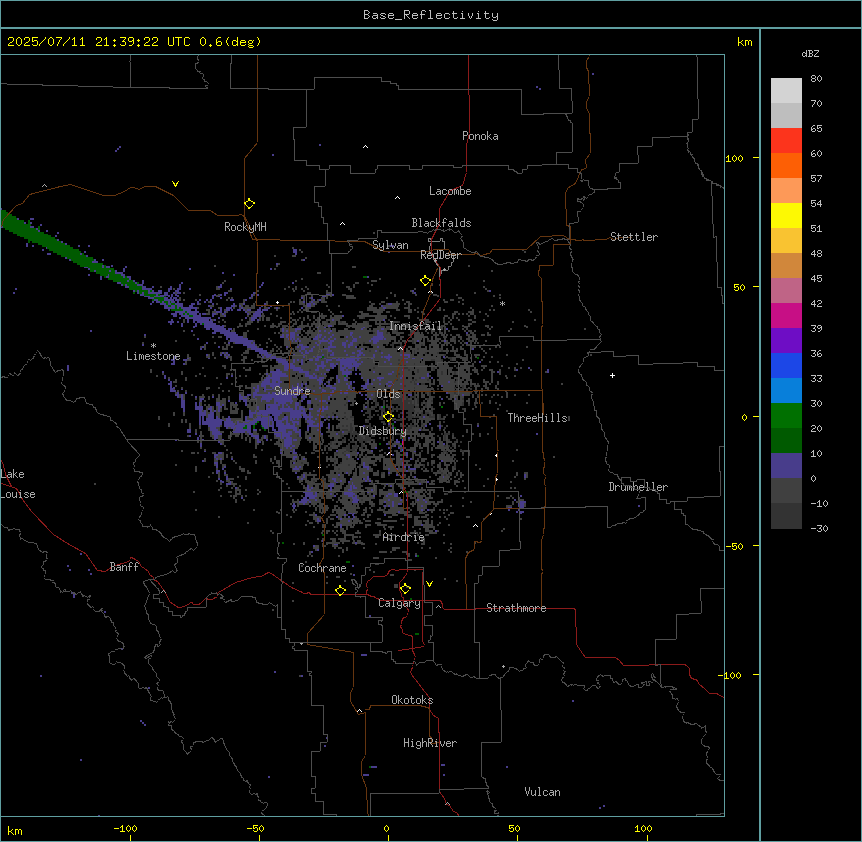Click the Didsbury label
The width and height of the screenshot is (862, 842).
point(383,431)
